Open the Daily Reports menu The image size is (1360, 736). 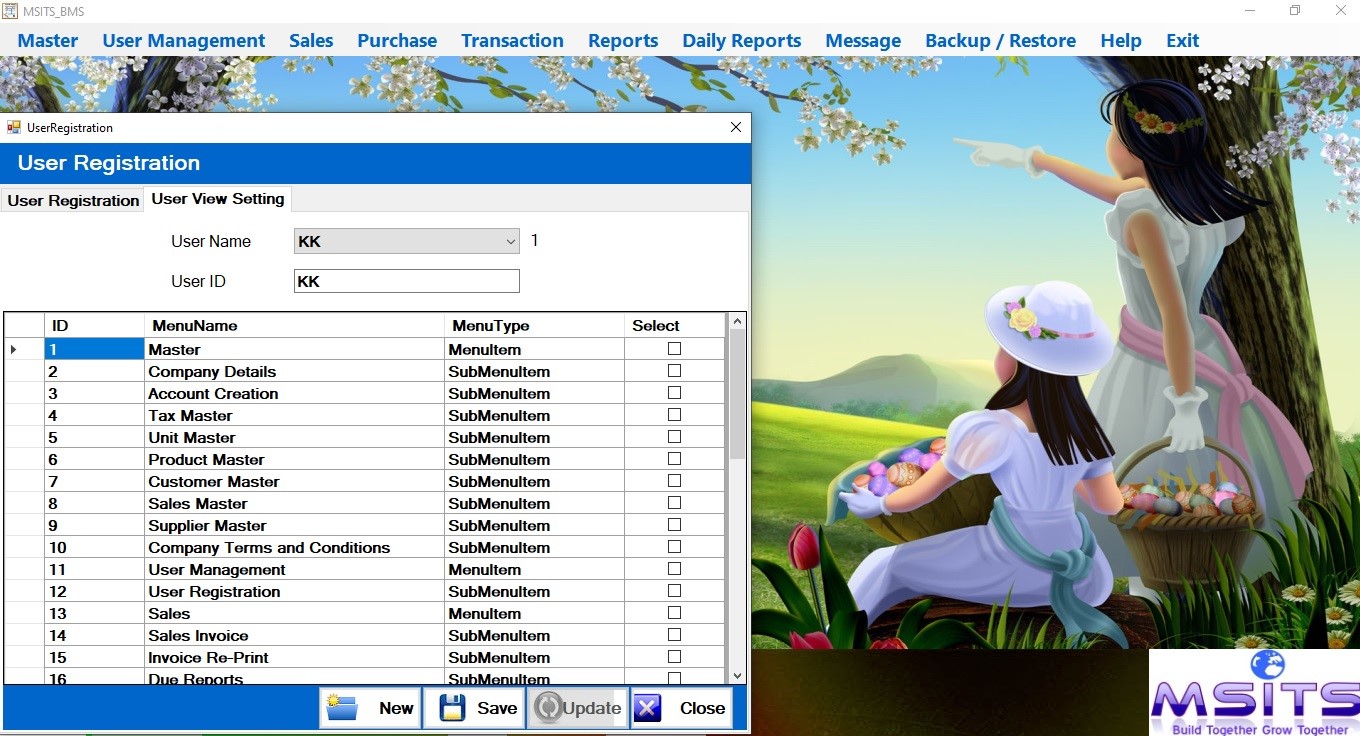click(741, 40)
